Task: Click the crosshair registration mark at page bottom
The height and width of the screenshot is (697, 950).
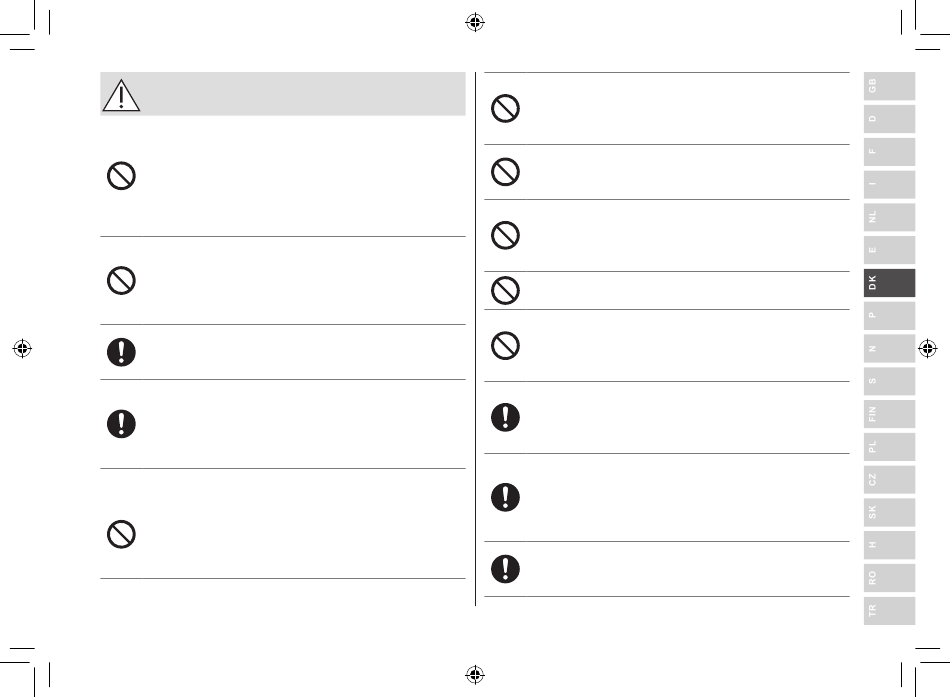Action: click(x=475, y=674)
